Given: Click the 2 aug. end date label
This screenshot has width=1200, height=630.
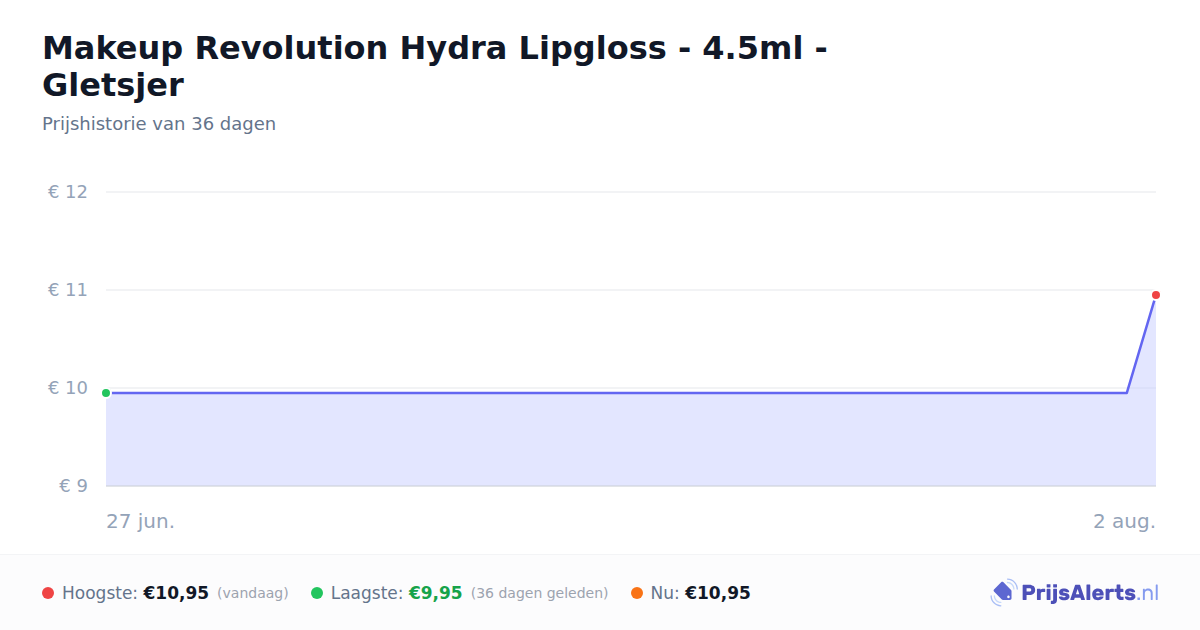Looking at the screenshot, I should tap(1124, 521).
